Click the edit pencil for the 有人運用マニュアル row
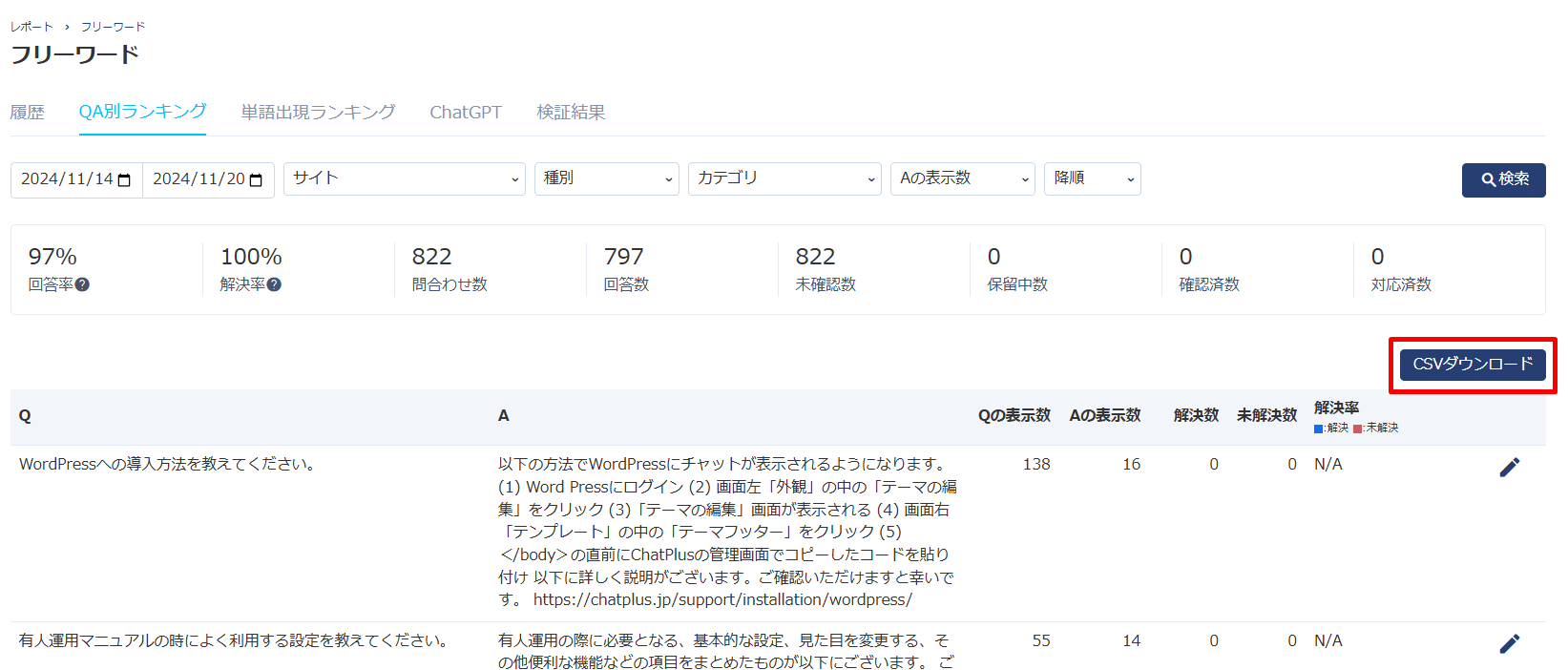The height and width of the screenshot is (670, 1568). [x=1509, y=643]
